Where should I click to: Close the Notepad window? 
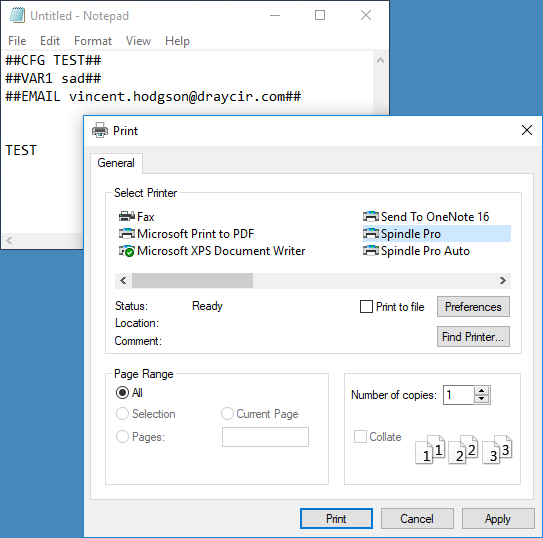pos(366,15)
